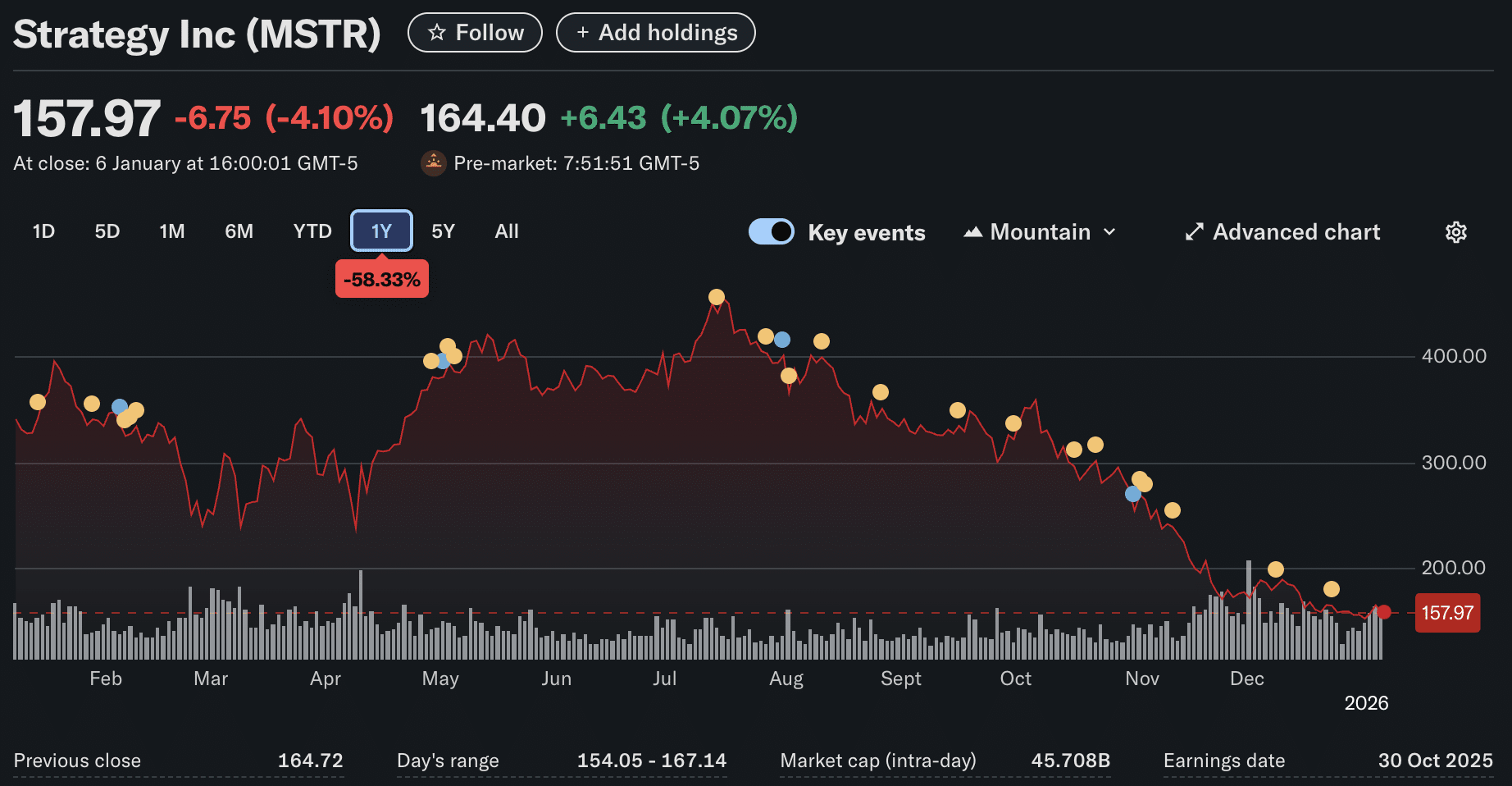The height and width of the screenshot is (786, 1512).
Task: Select the star icon on Follow
Action: (x=435, y=33)
